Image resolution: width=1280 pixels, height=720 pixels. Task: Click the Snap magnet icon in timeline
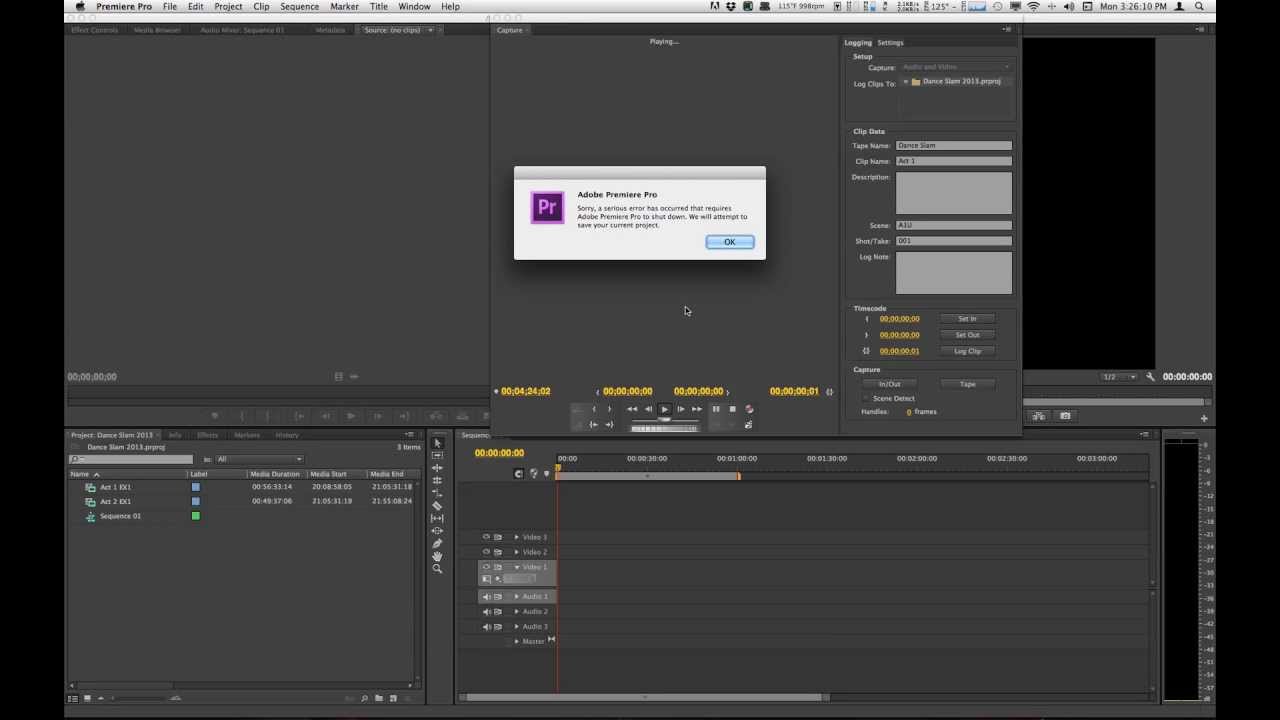click(x=518, y=473)
